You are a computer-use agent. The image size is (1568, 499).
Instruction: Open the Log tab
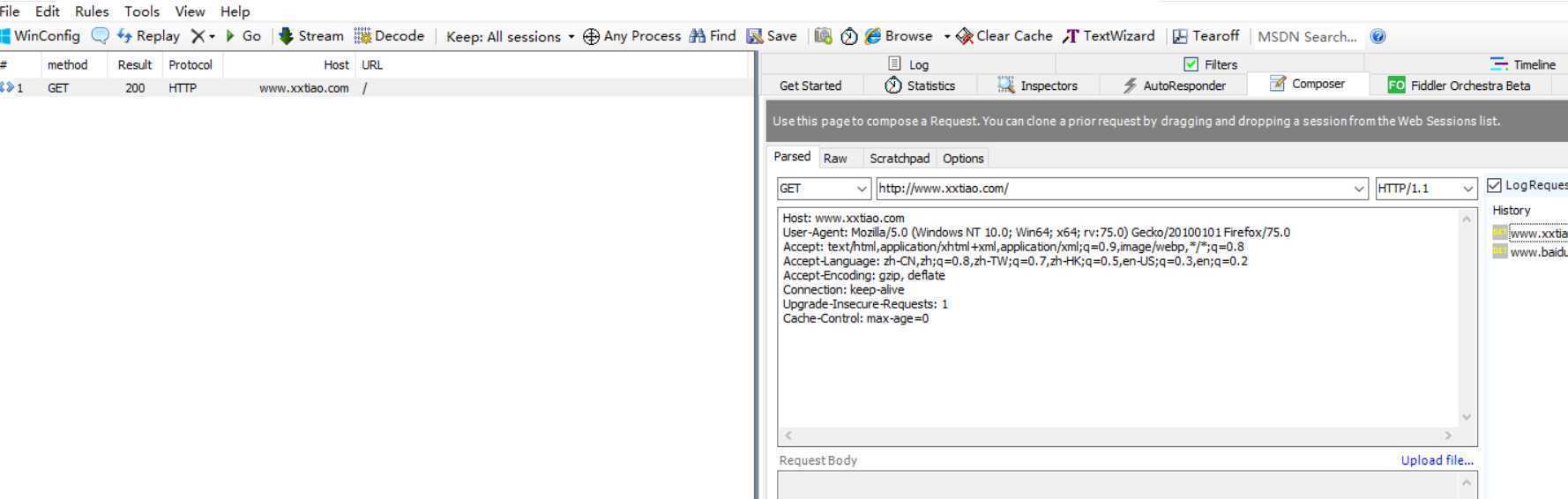click(908, 64)
